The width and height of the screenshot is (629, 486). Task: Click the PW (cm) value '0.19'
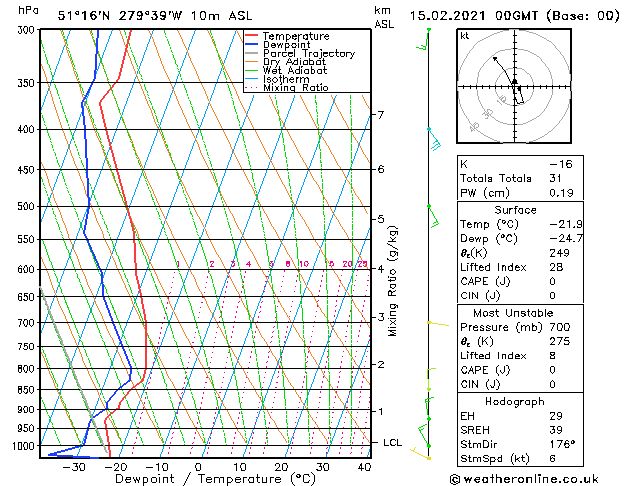pyautogui.click(x=561, y=193)
